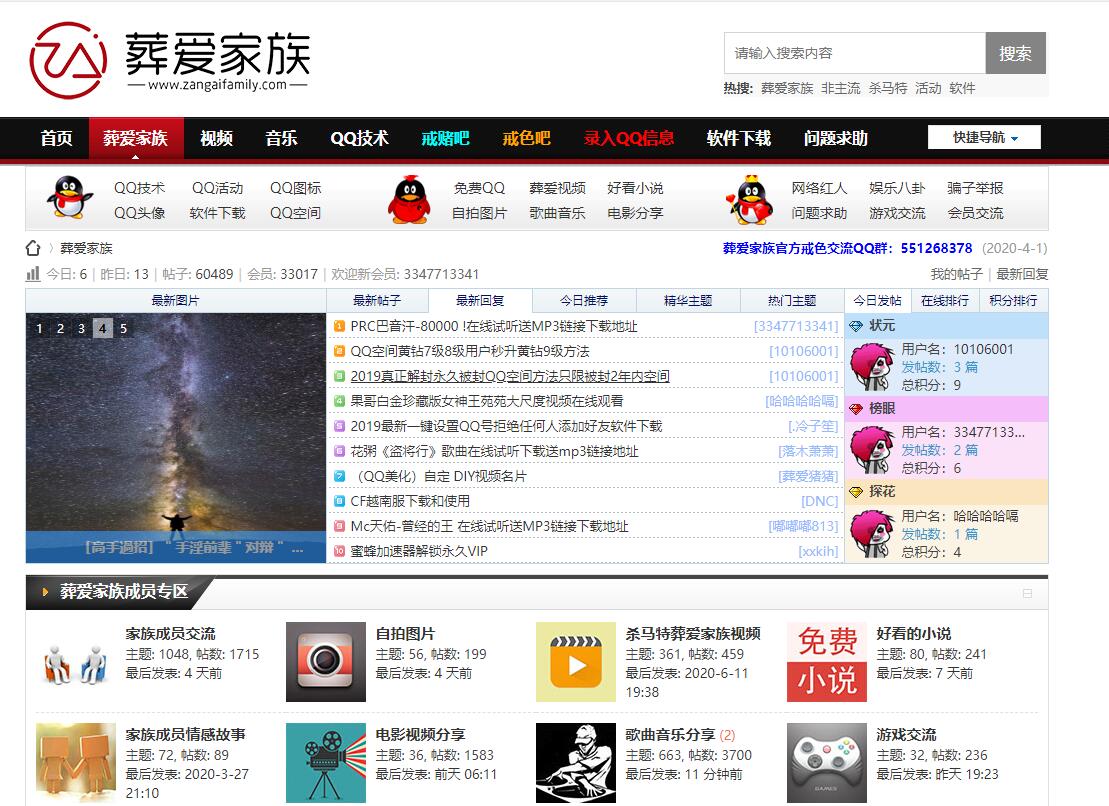Open the Milky Way slideshow image

pos(175,438)
